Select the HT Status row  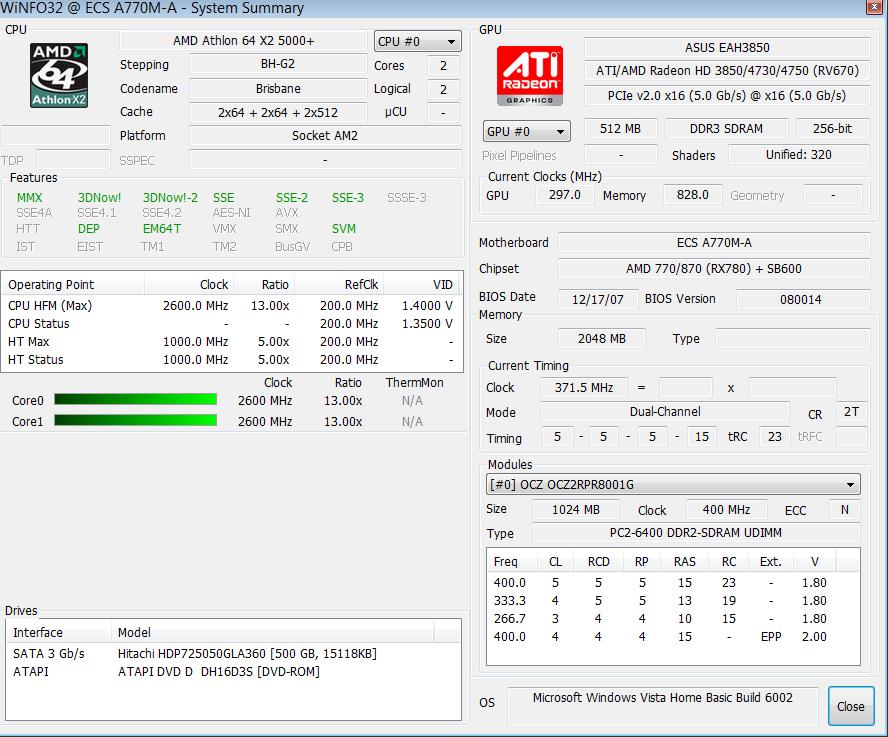click(232, 360)
